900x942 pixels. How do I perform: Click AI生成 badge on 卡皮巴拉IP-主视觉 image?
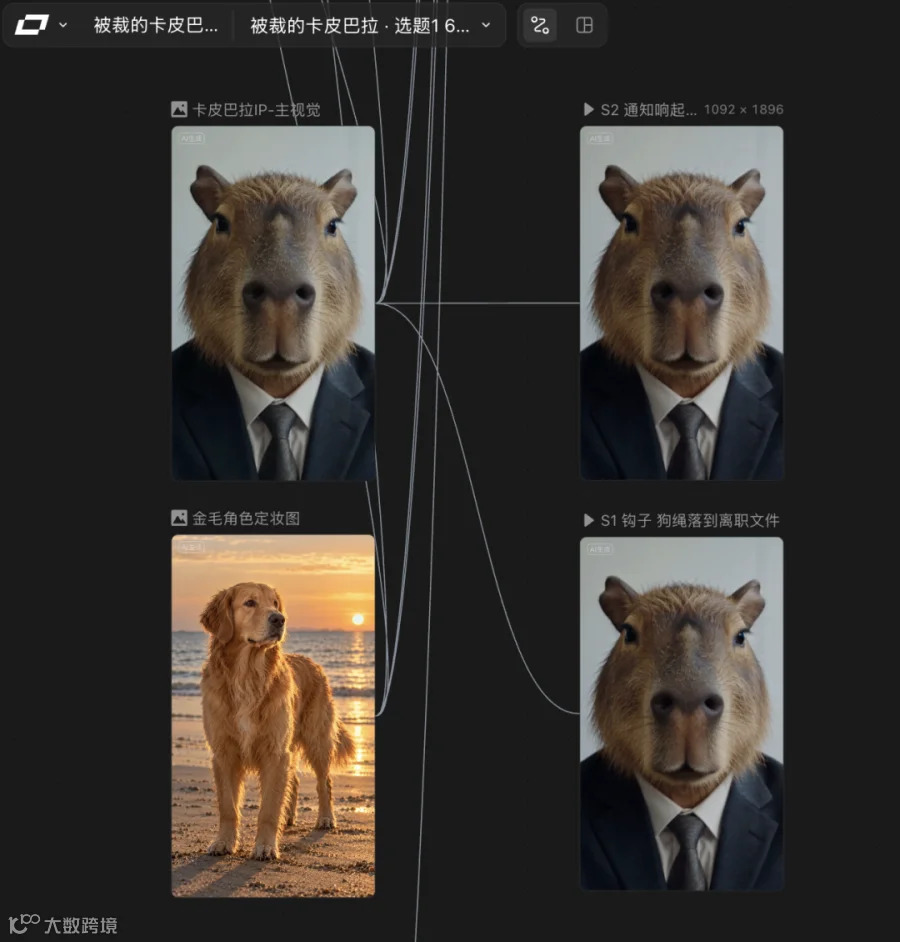click(191, 139)
